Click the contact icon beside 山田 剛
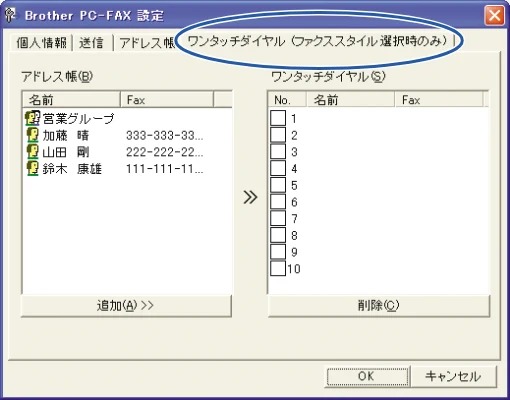Image resolution: width=510 pixels, height=400 pixels. 33,152
